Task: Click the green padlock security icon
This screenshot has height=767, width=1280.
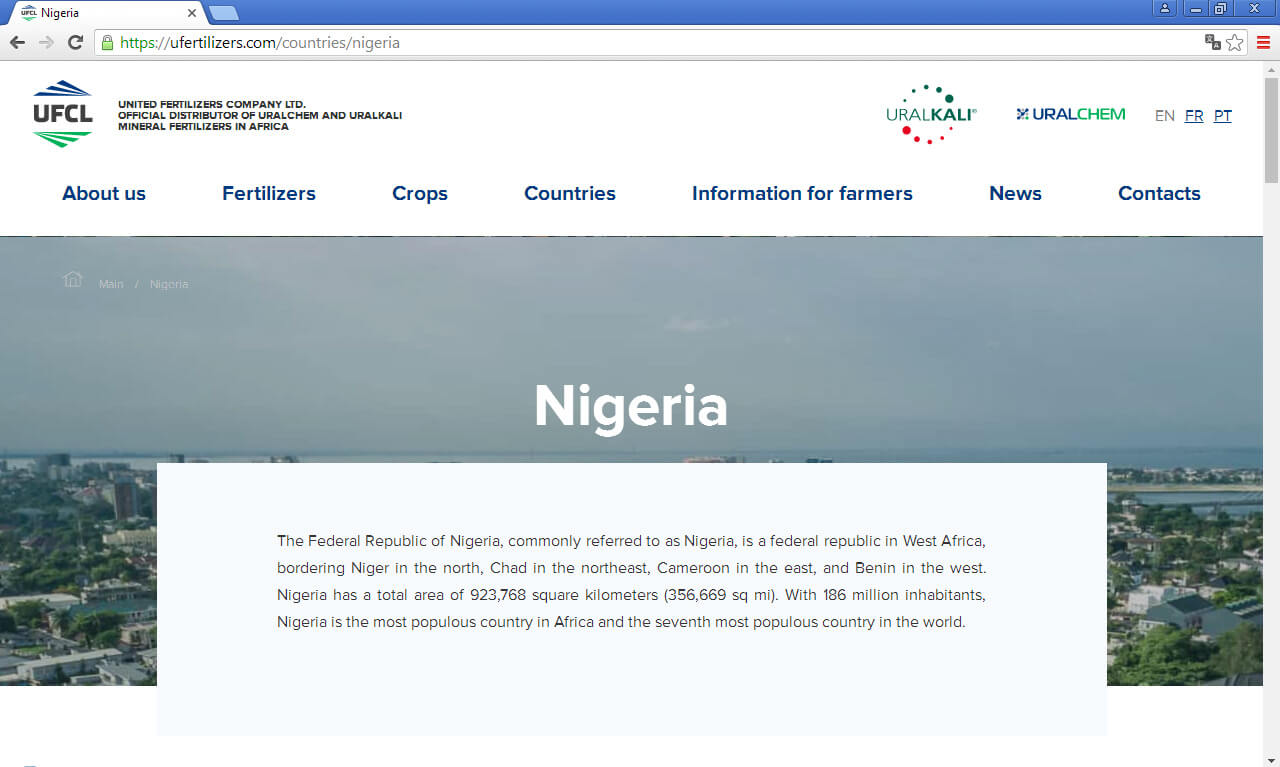Action: 107,42
